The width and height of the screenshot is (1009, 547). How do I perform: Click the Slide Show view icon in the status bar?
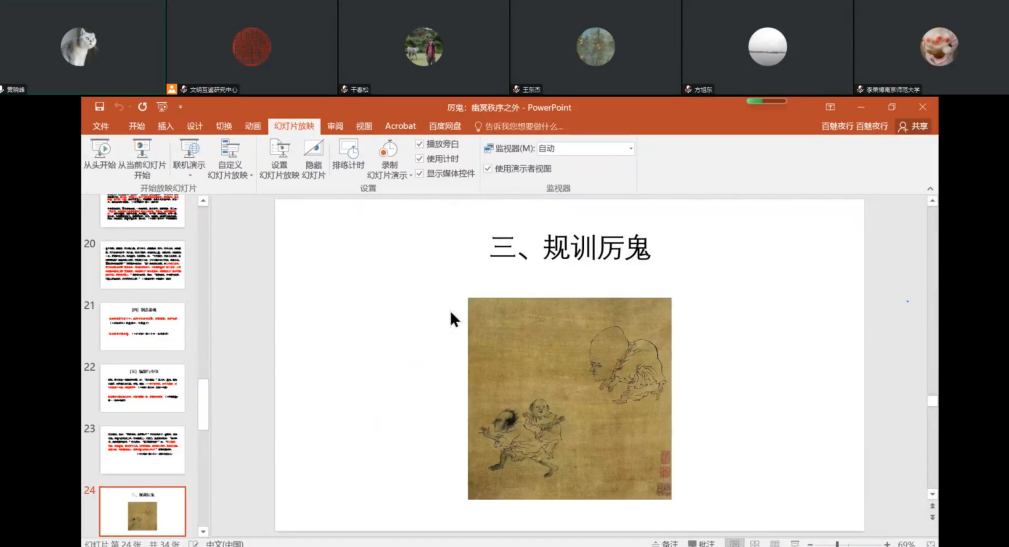pos(795,544)
